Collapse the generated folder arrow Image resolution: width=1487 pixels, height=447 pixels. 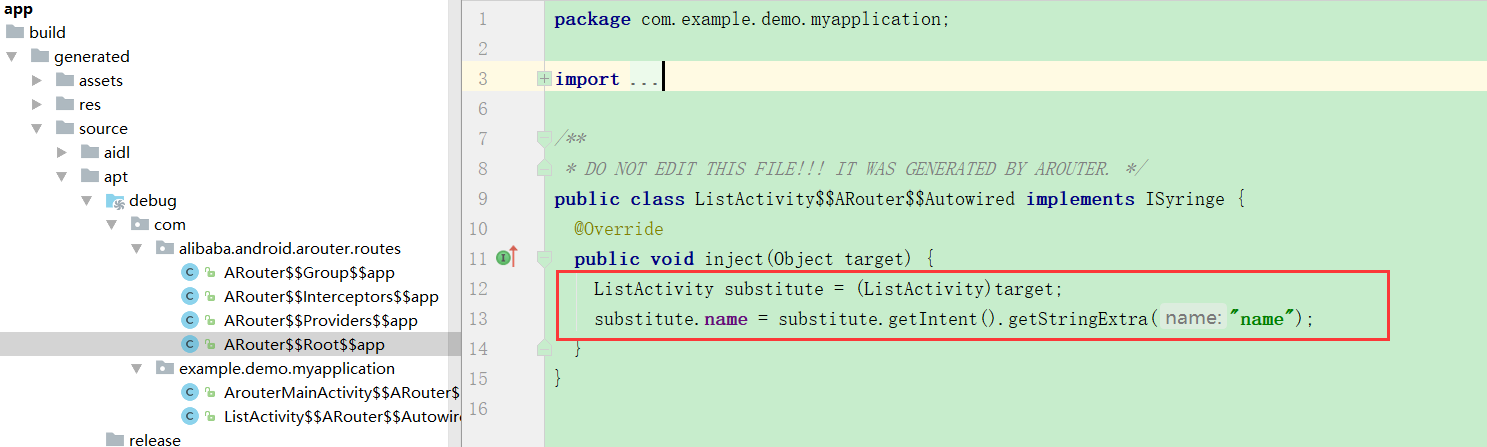coord(12,57)
